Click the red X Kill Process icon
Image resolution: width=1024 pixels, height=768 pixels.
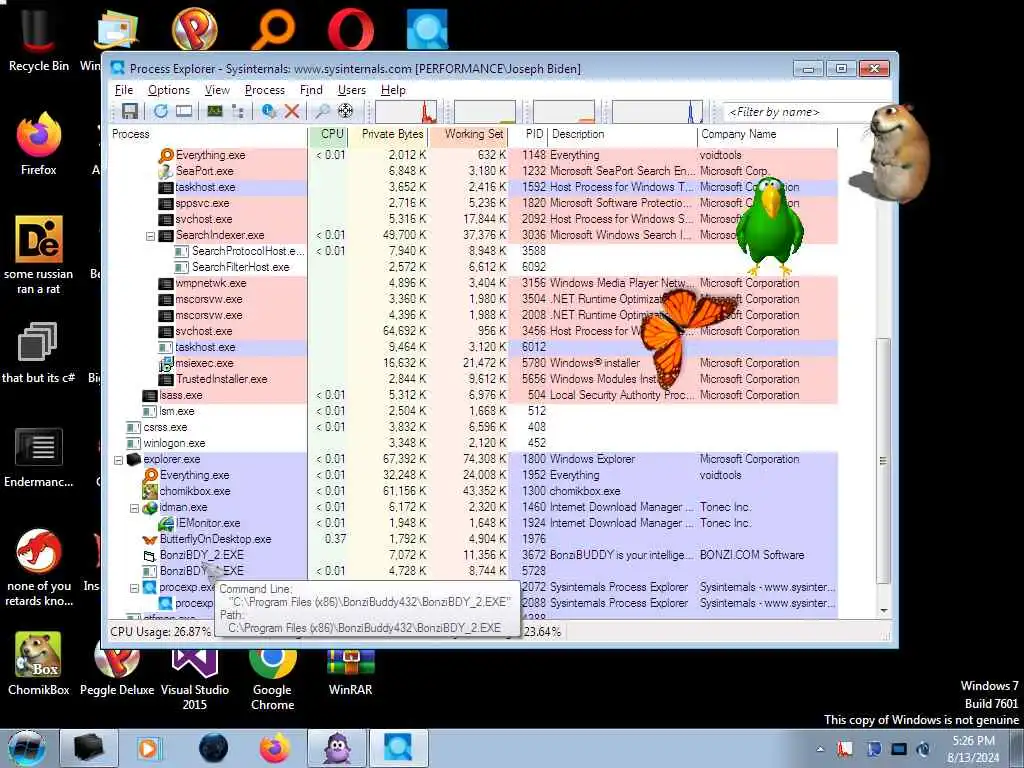(292, 112)
